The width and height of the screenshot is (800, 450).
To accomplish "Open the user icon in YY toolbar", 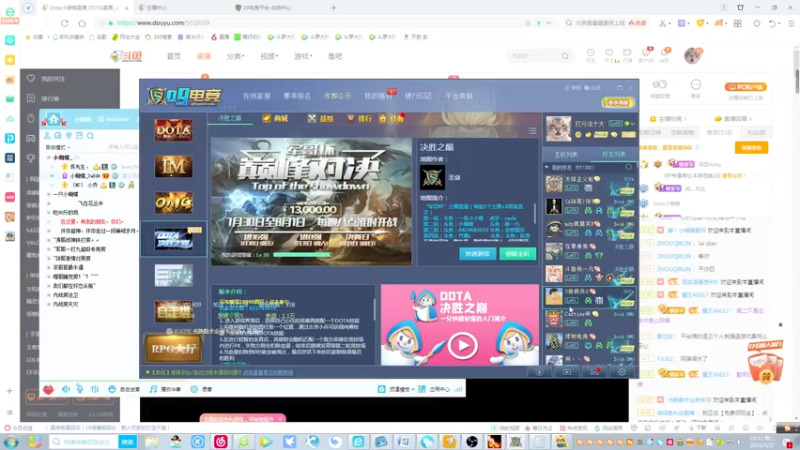I will (47, 136).
